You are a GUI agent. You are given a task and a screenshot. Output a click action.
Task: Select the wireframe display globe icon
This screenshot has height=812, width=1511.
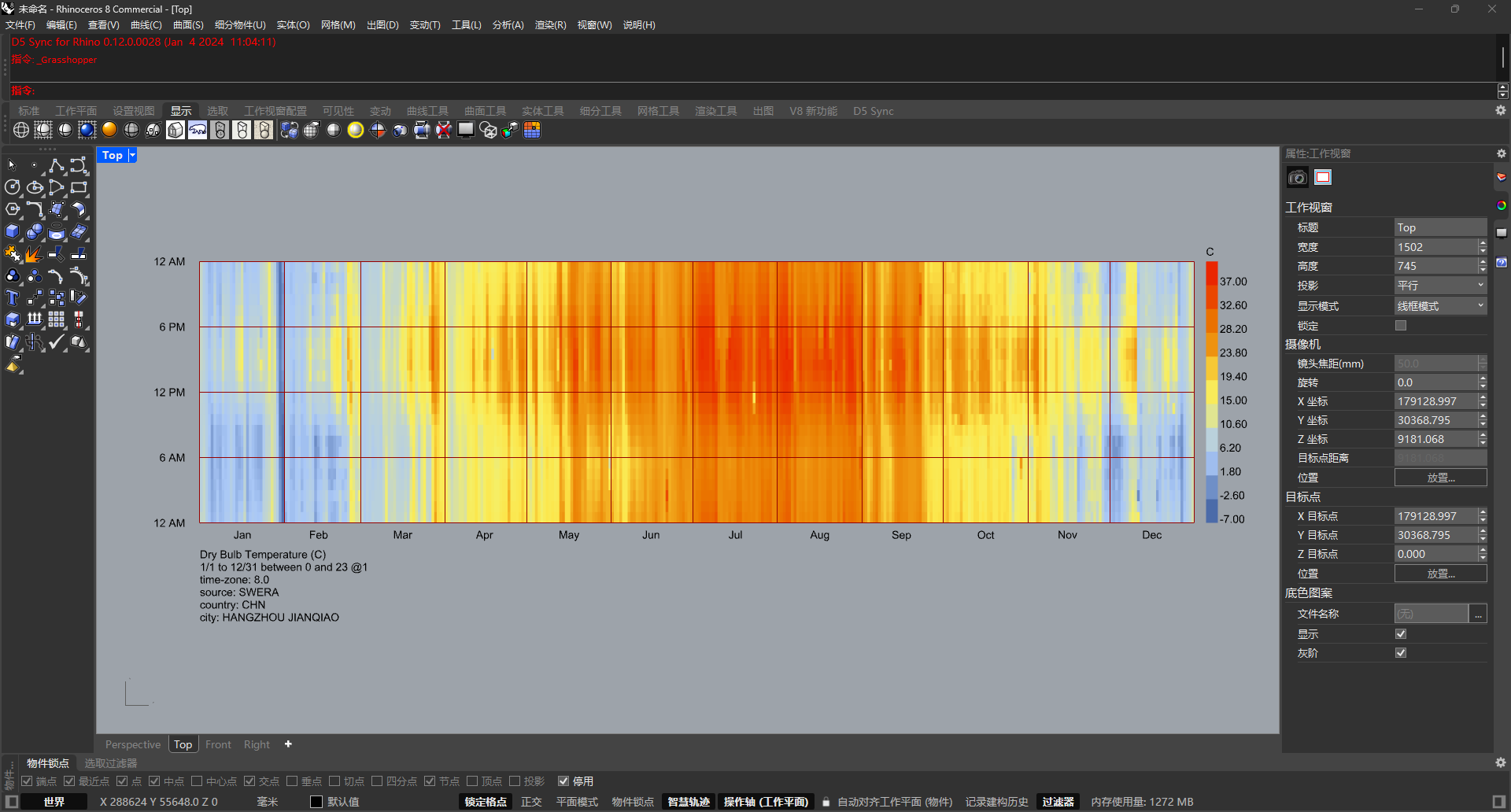(x=21, y=131)
